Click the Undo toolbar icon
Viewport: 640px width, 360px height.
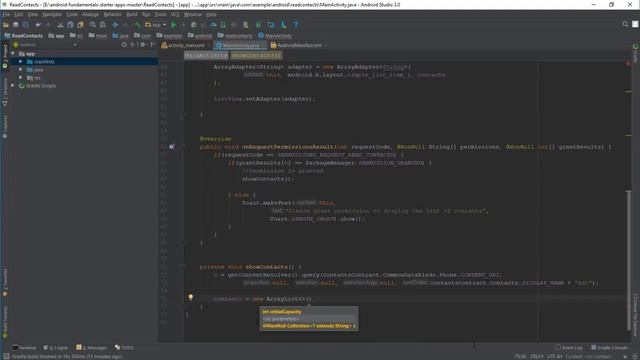(x=38, y=25)
